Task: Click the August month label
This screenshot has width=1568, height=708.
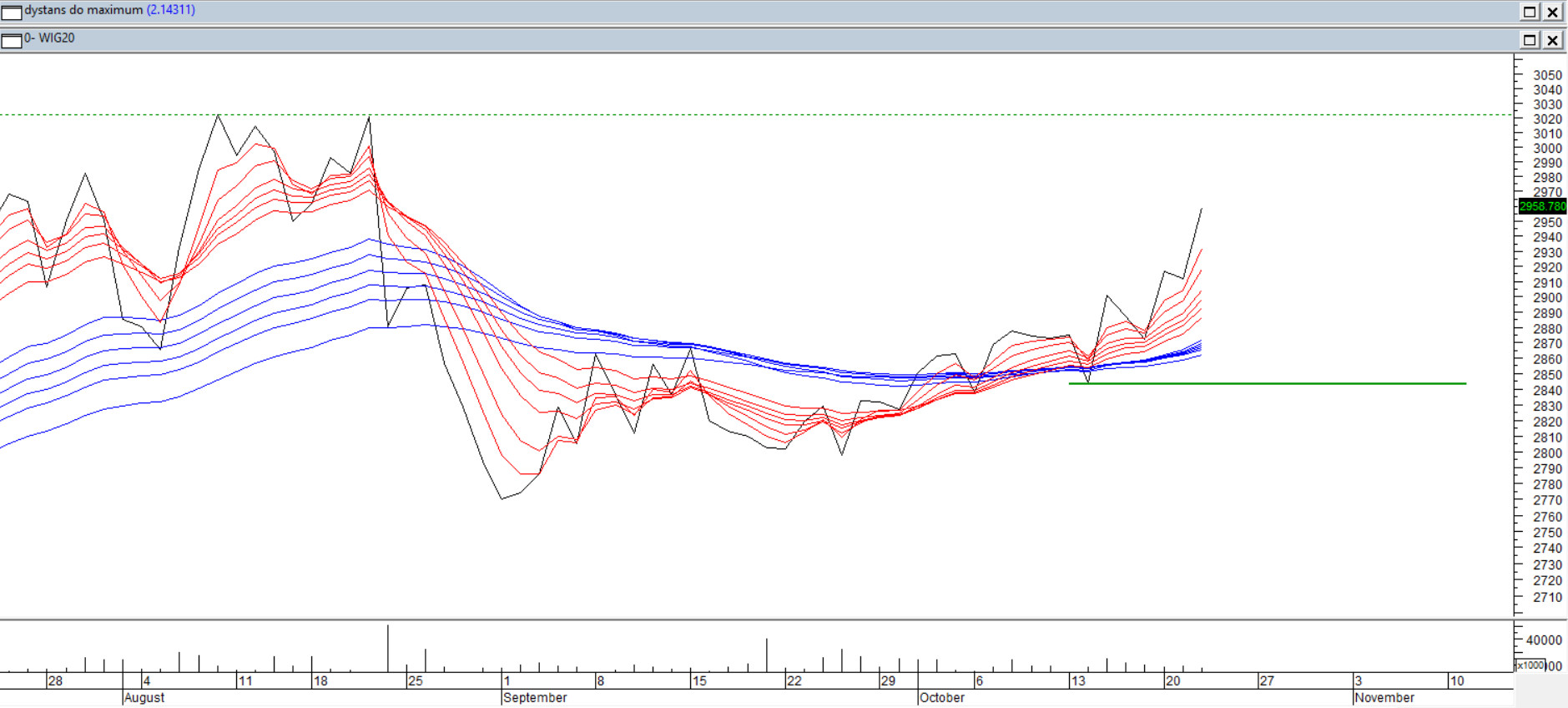Action: [144, 697]
